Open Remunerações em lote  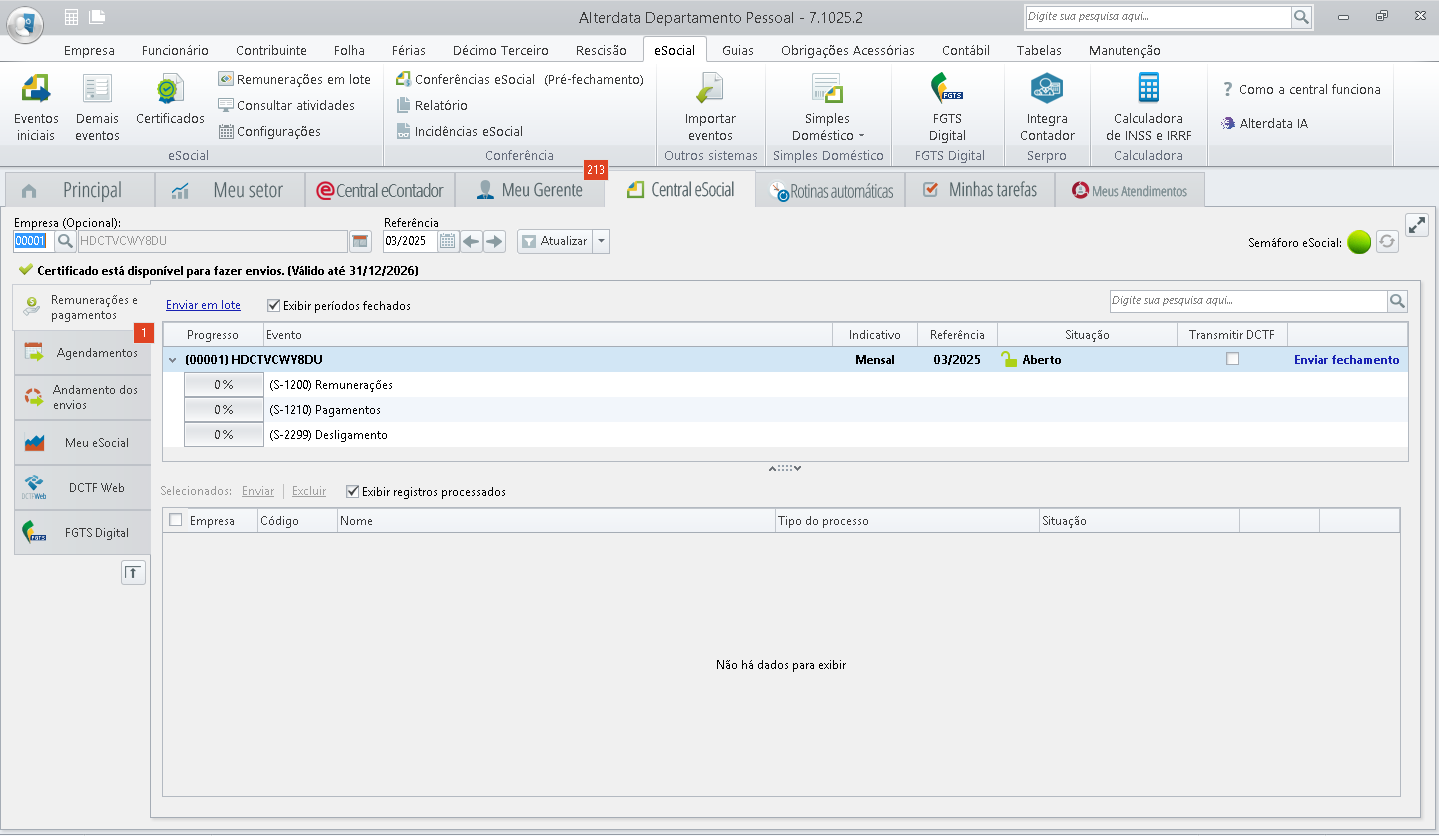tap(295, 79)
